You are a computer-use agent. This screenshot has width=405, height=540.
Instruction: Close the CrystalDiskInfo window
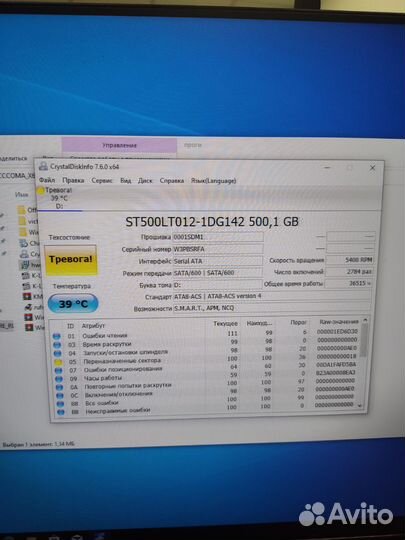(372, 168)
